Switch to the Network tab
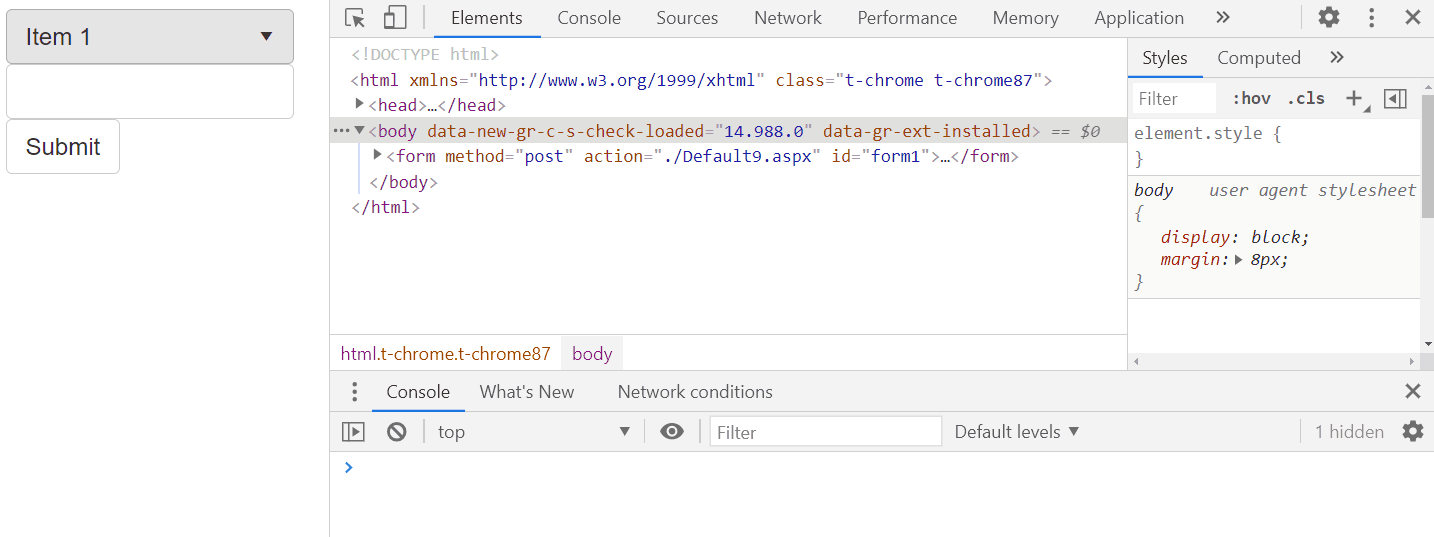Viewport: 1434px width, 537px height. click(787, 18)
